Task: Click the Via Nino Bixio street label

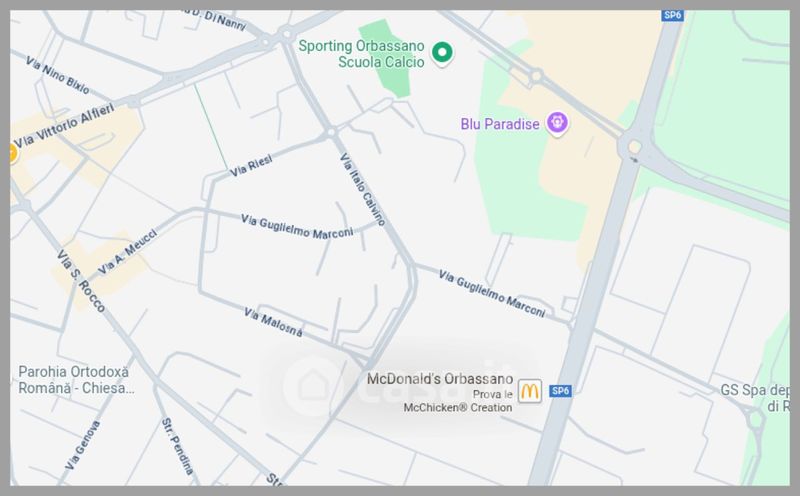Action: click(x=58, y=76)
